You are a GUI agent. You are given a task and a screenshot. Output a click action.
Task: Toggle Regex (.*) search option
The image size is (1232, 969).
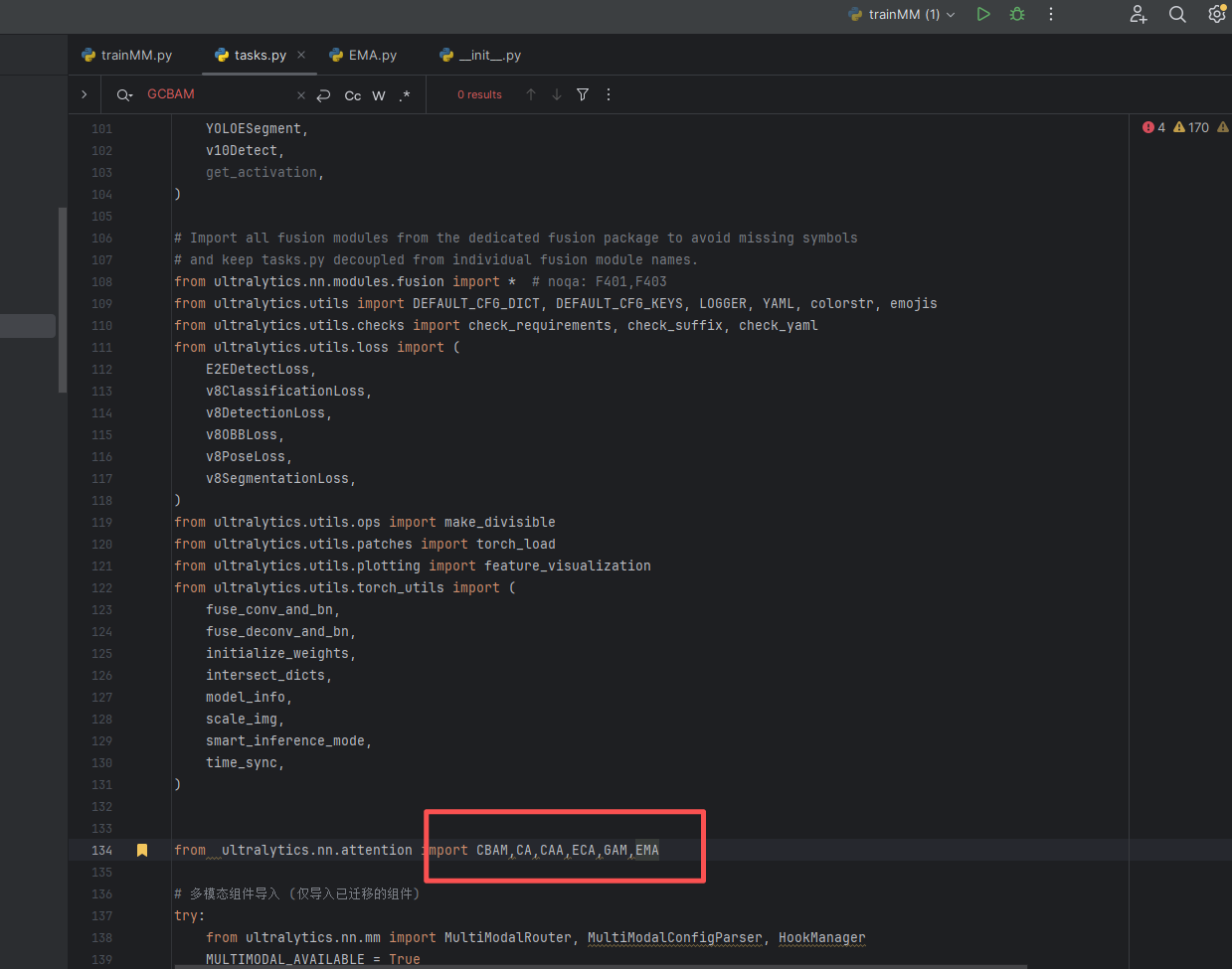pos(405,95)
